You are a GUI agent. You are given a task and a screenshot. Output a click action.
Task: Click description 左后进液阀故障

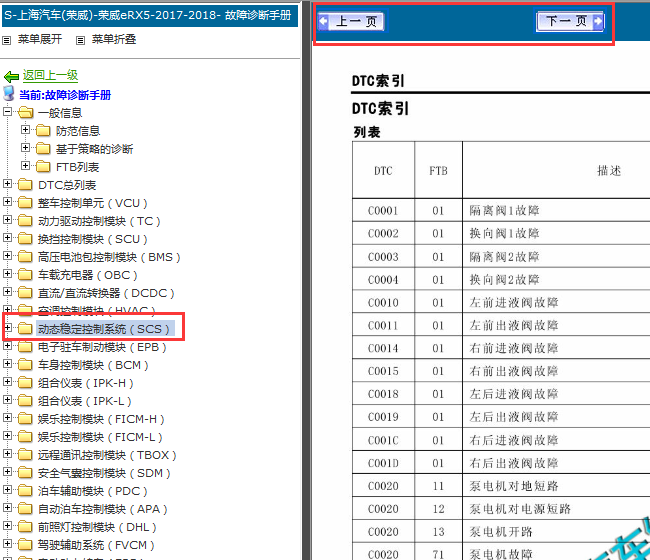click(514, 394)
